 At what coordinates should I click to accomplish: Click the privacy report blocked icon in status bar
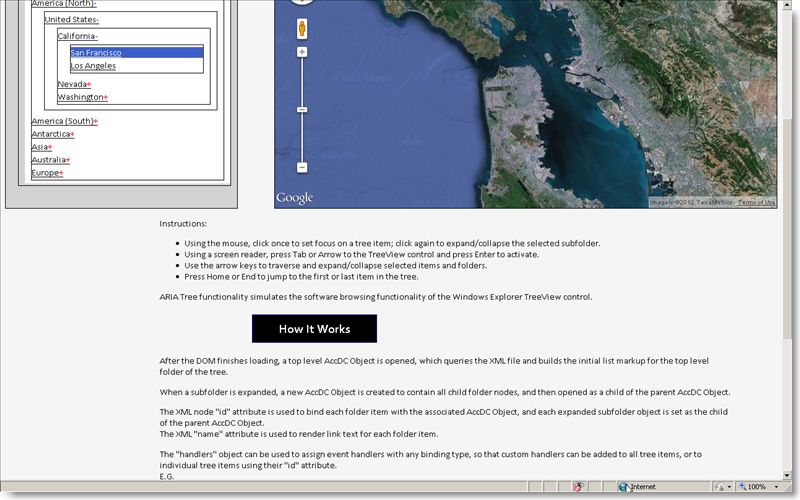click(578, 487)
